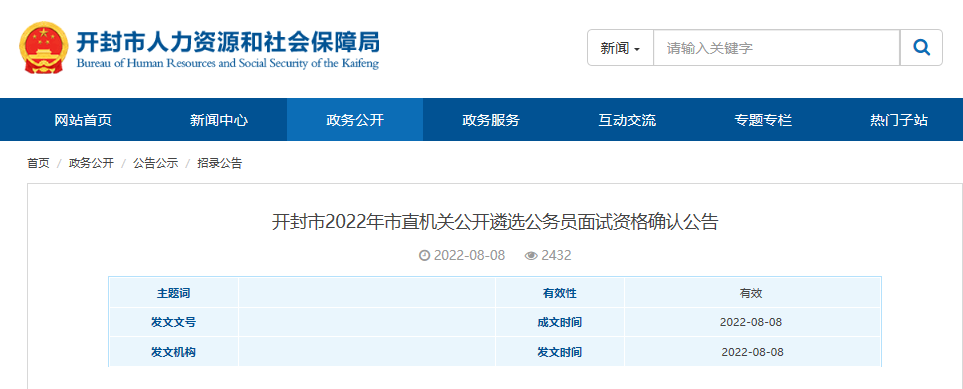Click the 主题词 table label
The height and width of the screenshot is (389, 963).
pos(173,293)
